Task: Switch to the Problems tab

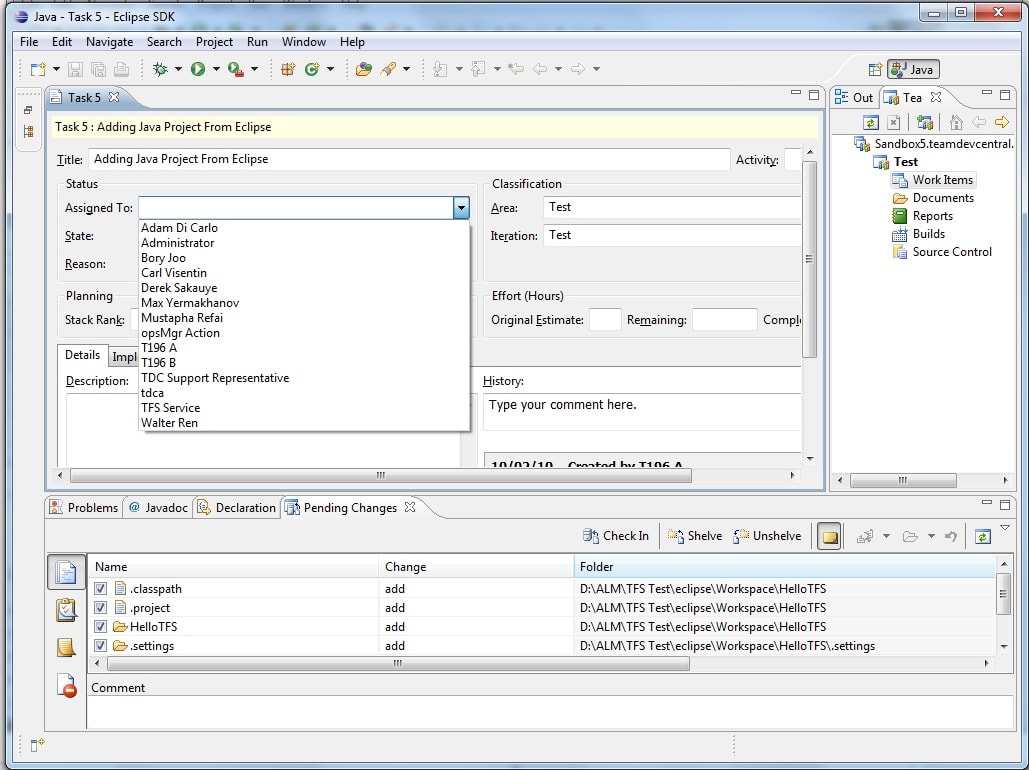Action: [x=84, y=508]
